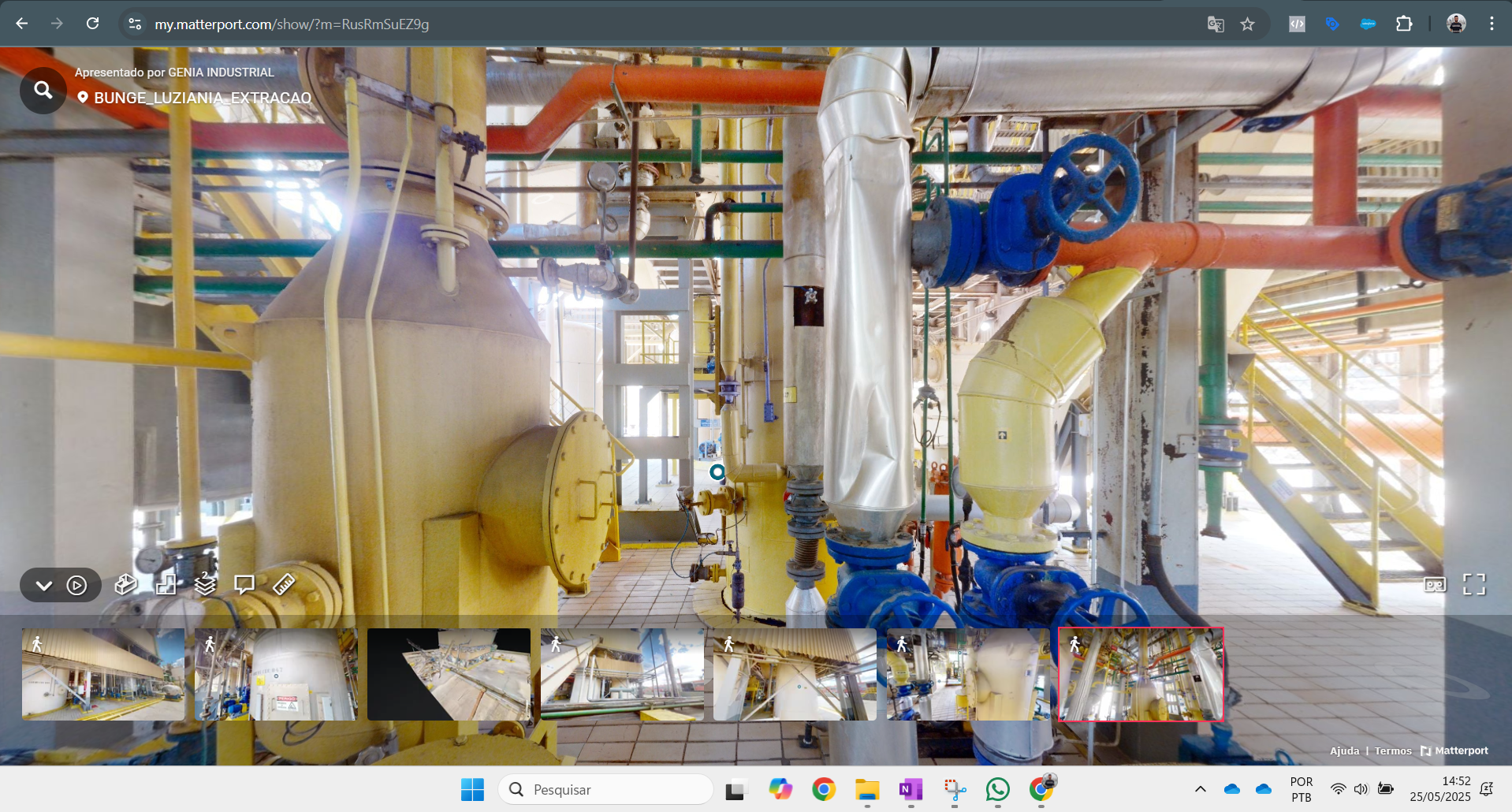
Task: Open the Matterport logo link
Action: point(1454,751)
